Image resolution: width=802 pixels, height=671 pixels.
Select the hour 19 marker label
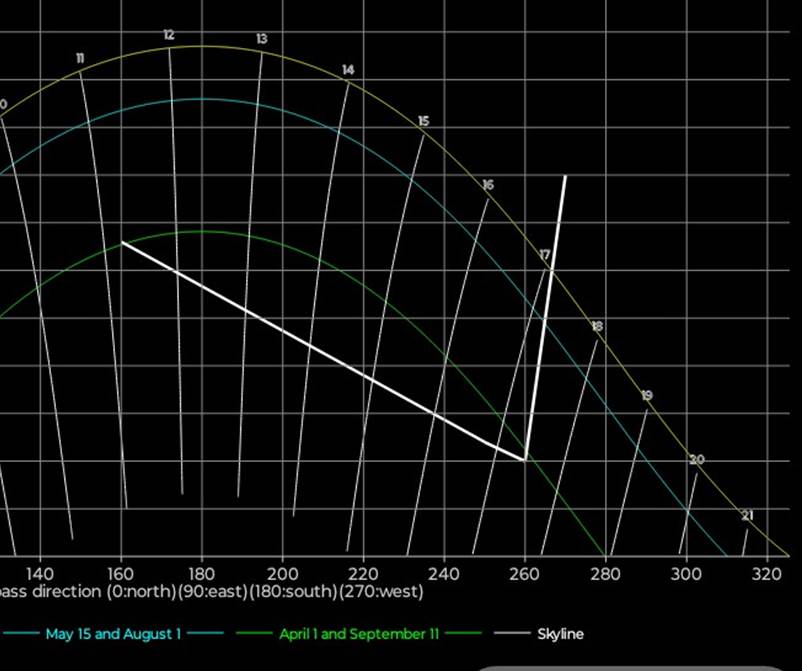point(647,396)
